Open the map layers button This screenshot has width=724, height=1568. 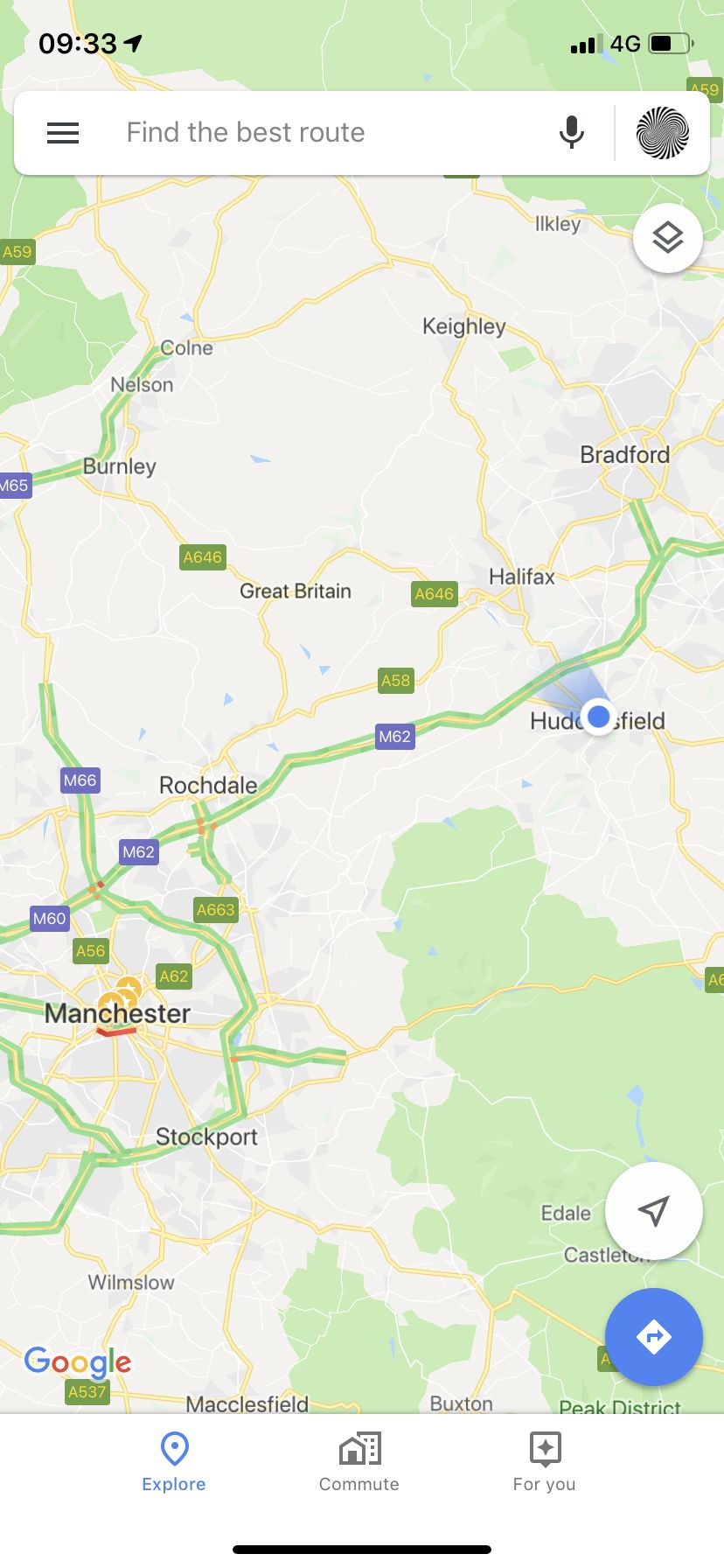click(x=668, y=238)
